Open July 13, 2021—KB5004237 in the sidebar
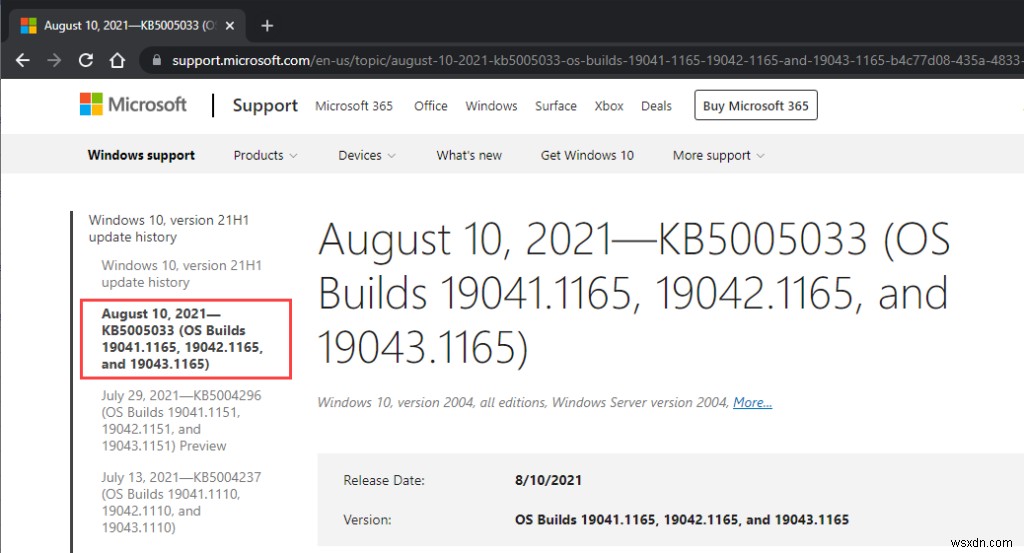Image resolution: width=1024 pixels, height=553 pixels. [181, 502]
